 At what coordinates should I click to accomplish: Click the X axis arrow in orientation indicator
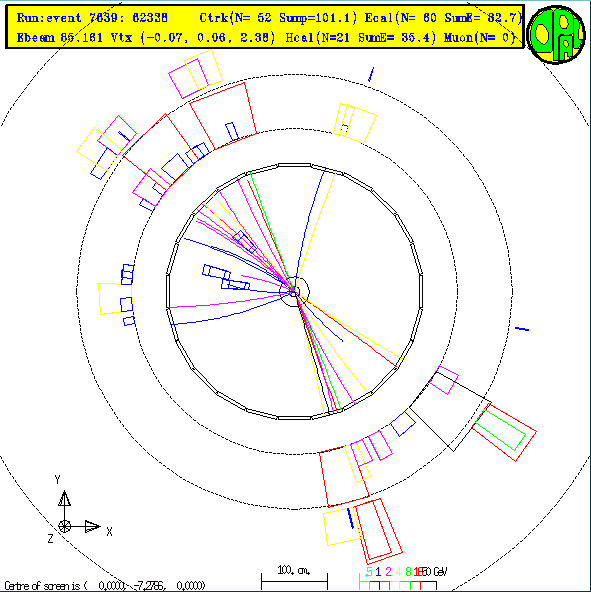[93, 526]
